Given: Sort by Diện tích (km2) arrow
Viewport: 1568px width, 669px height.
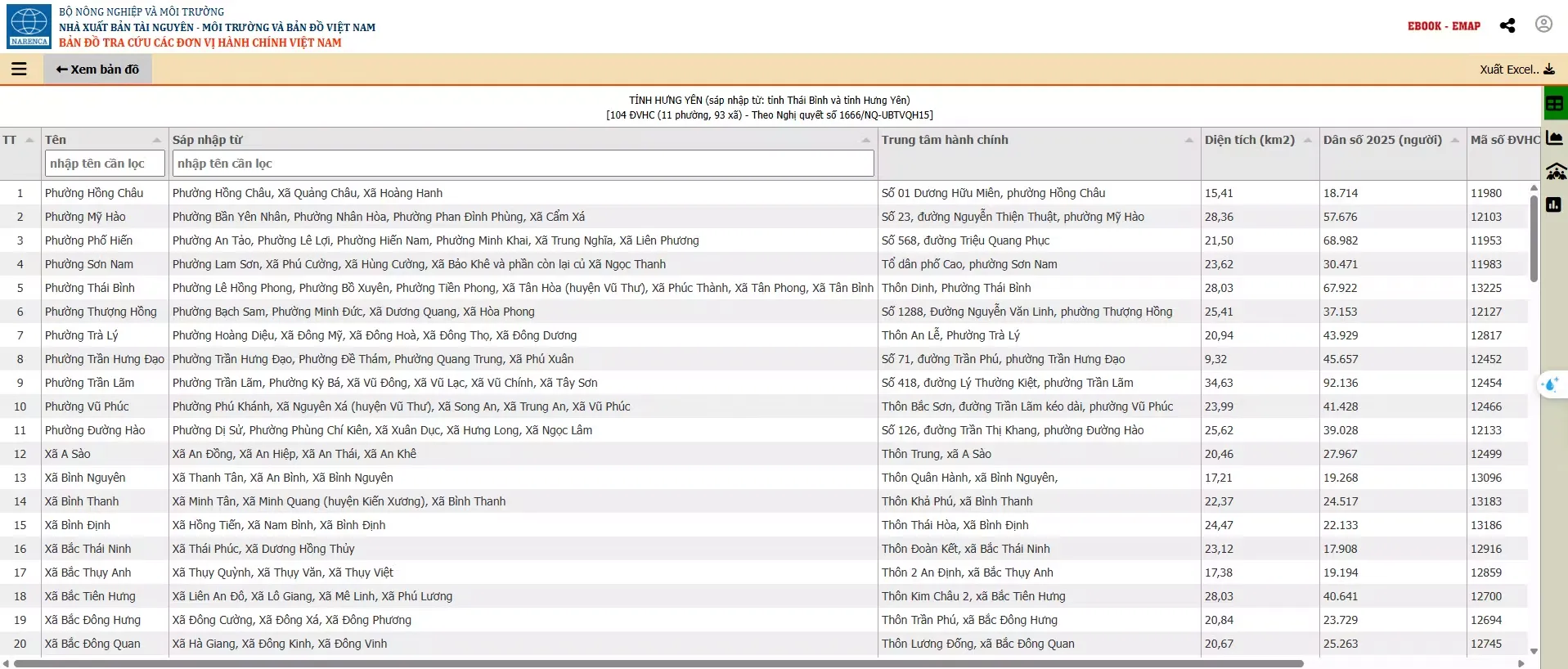Looking at the screenshot, I should pyautogui.click(x=1308, y=141).
